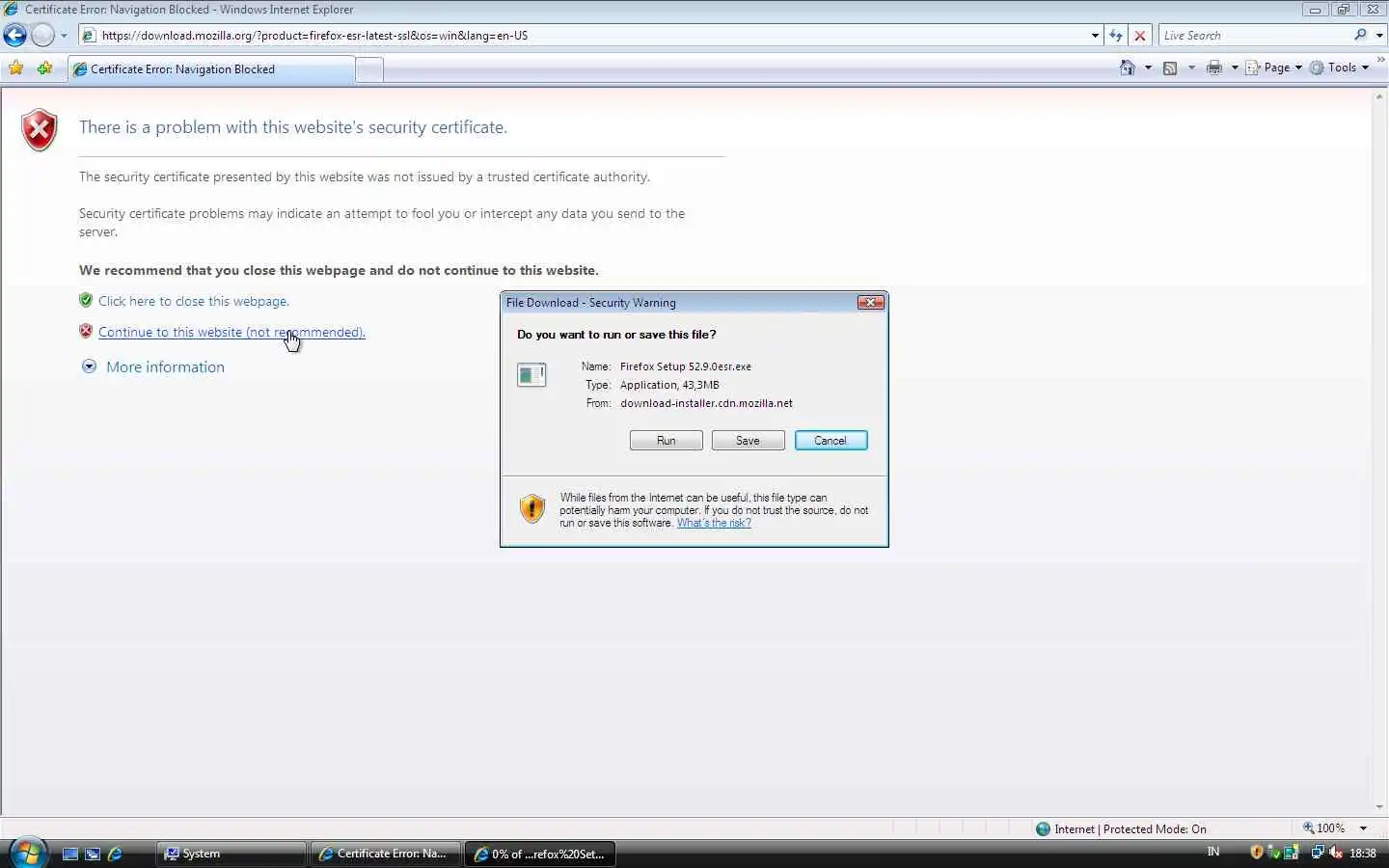Open the search provider options dropdown

[1379, 36]
